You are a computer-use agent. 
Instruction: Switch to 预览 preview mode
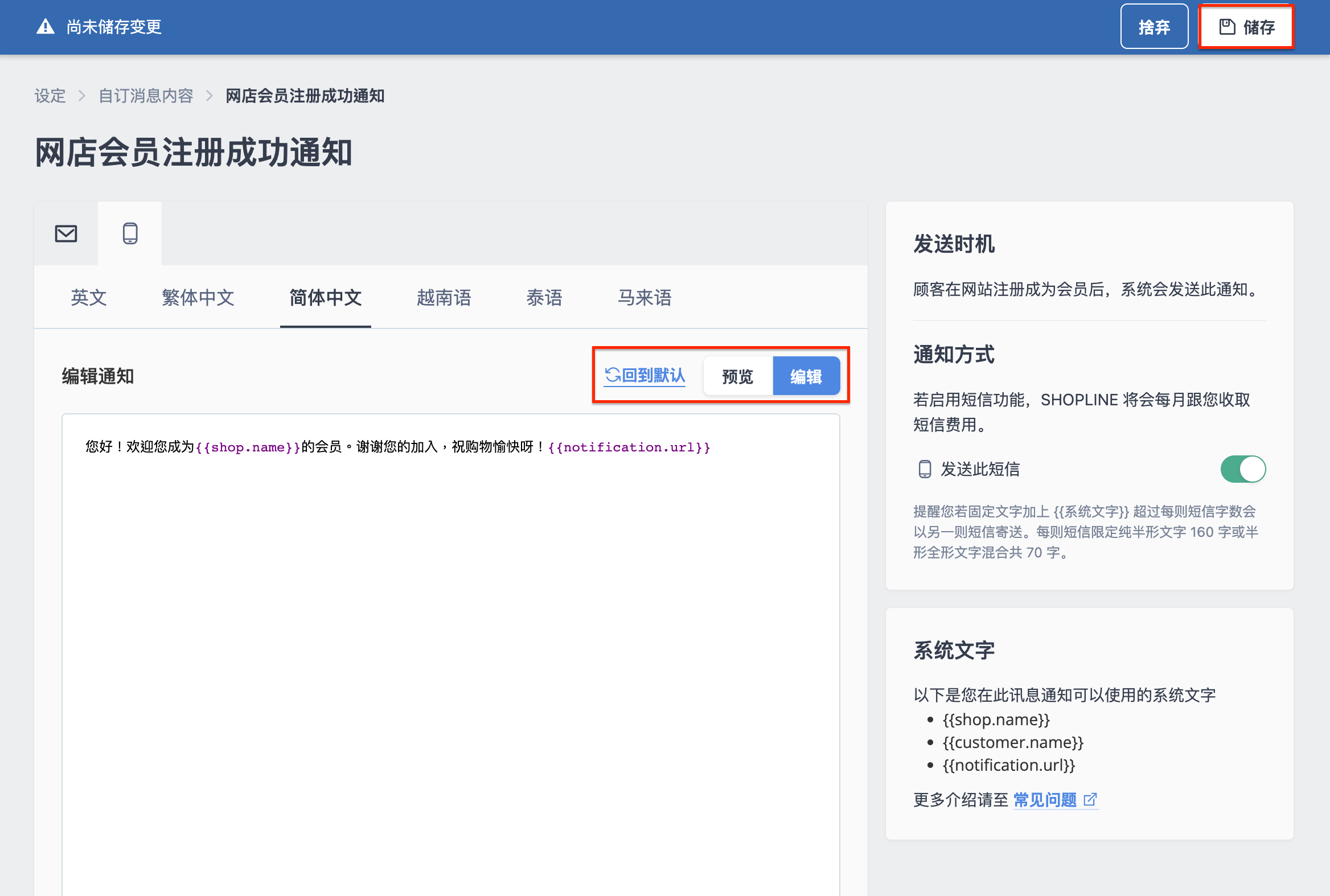pos(738,376)
